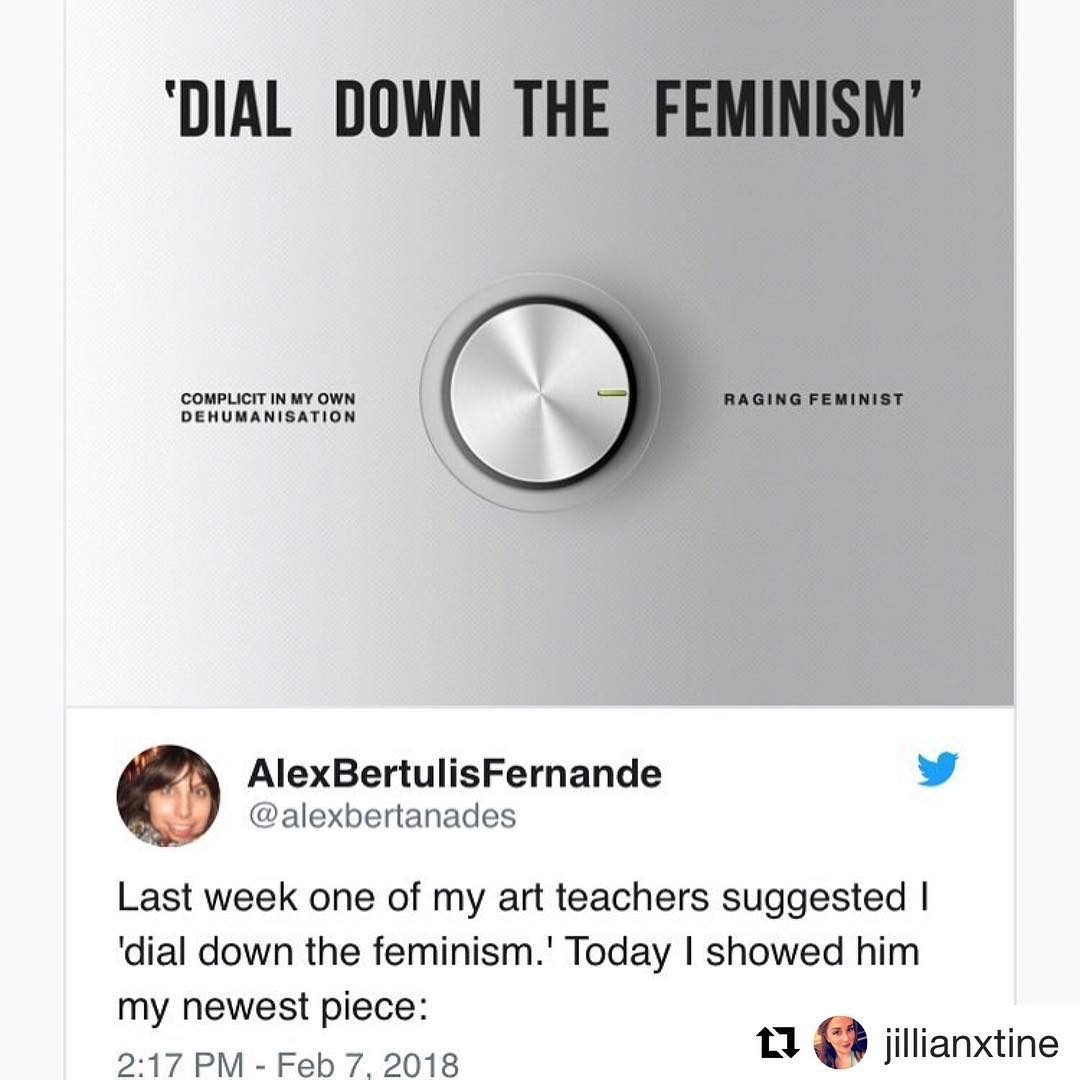Click the word 'DIAL in the headline

click(x=228, y=108)
